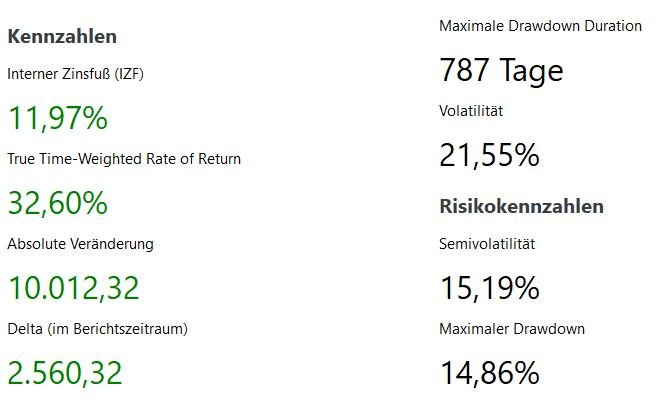
Task: Click the green 11,97% IZF value
Action: coord(58,118)
